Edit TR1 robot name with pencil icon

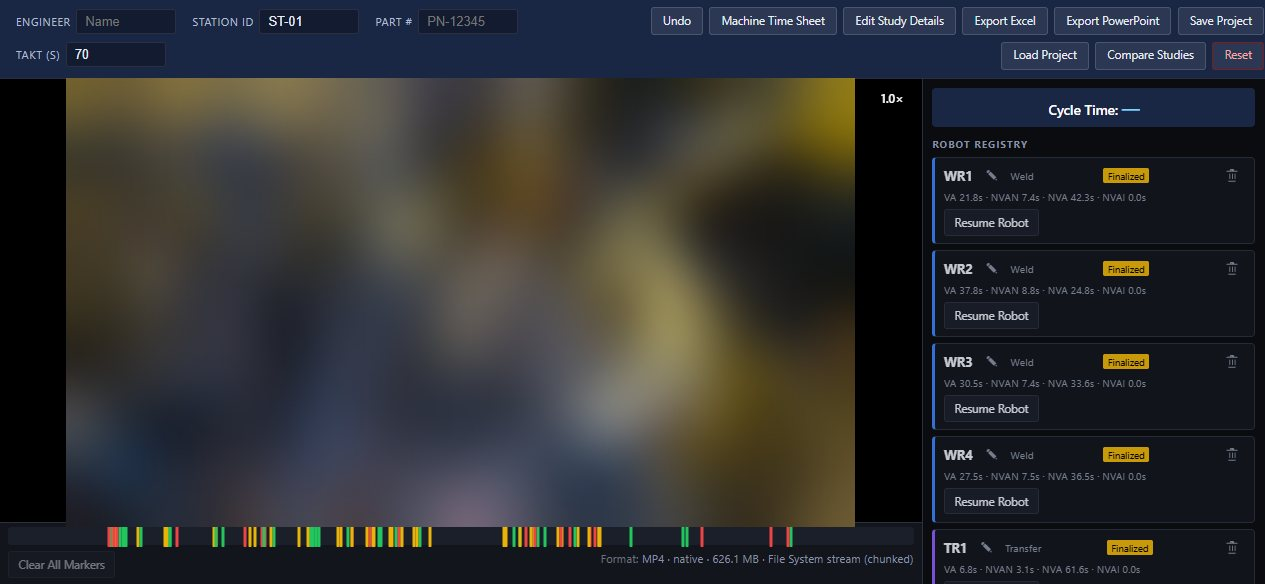tap(986, 548)
